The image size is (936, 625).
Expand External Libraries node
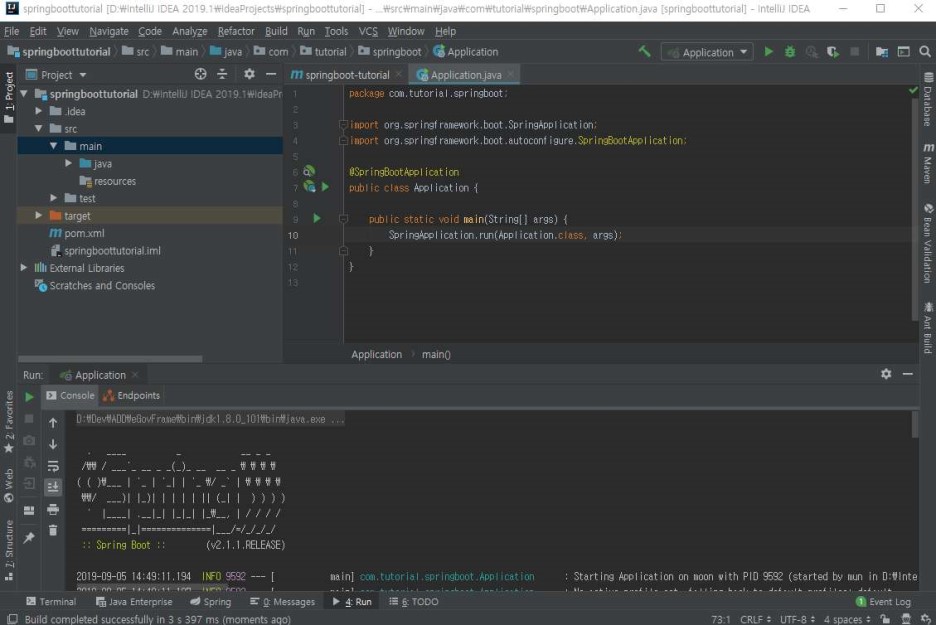tap(24, 267)
